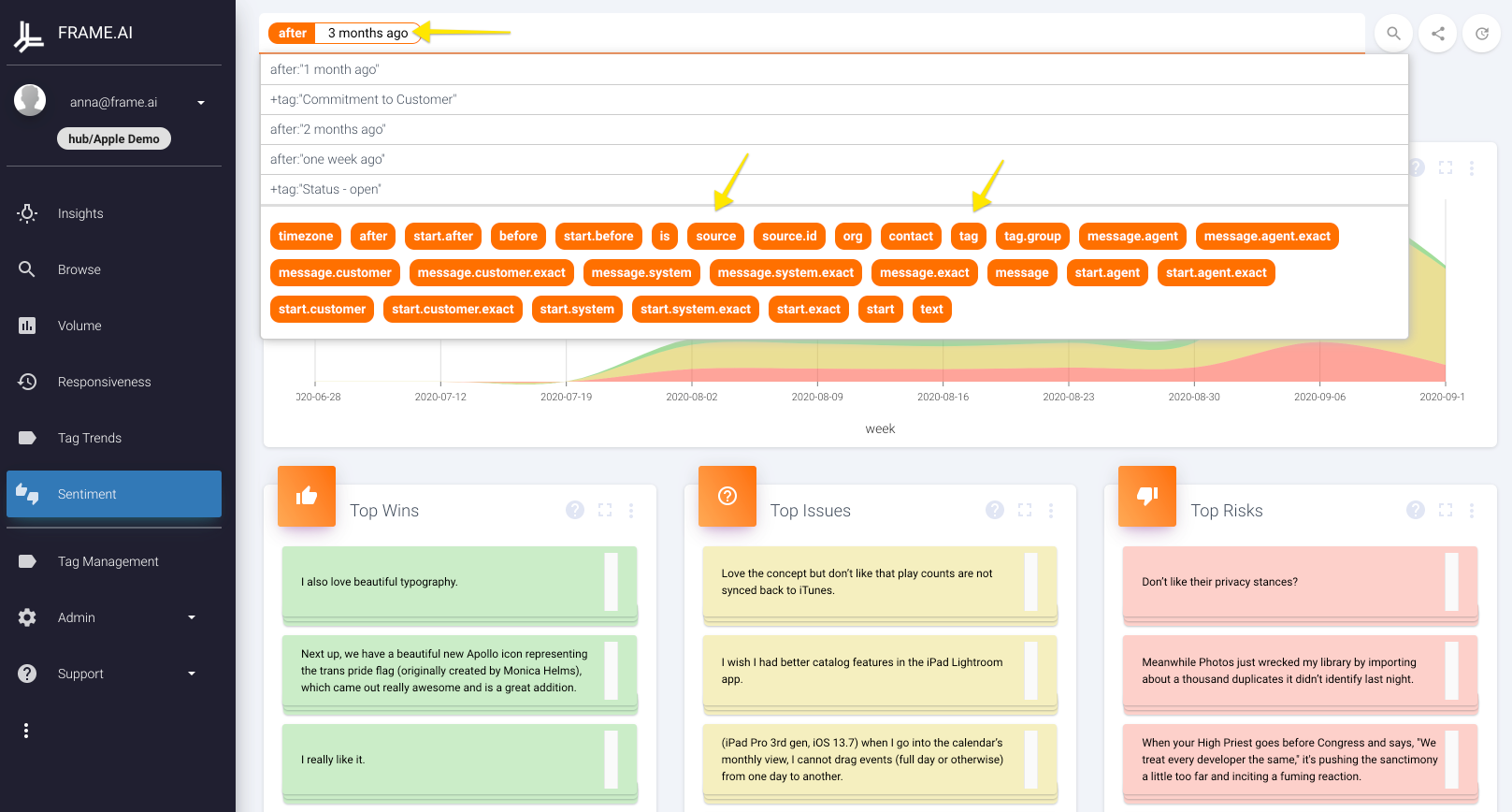Viewport: 1512px width, 812px height.
Task: Click the tag filter chip
Action: point(969,236)
